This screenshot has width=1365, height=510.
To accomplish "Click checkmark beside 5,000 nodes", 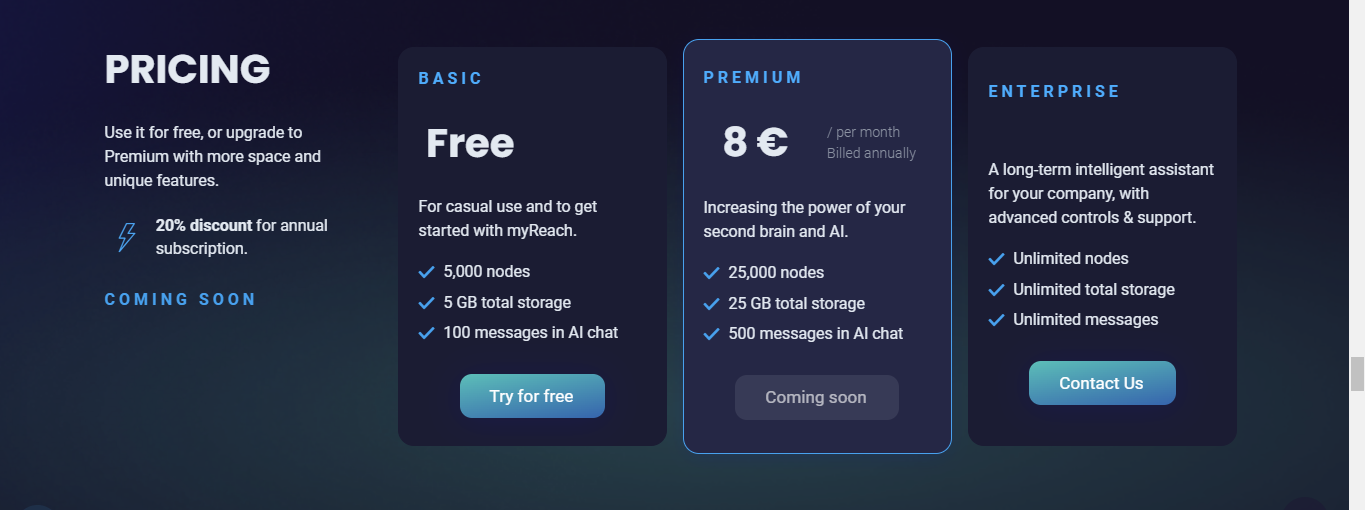I will pyautogui.click(x=426, y=272).
